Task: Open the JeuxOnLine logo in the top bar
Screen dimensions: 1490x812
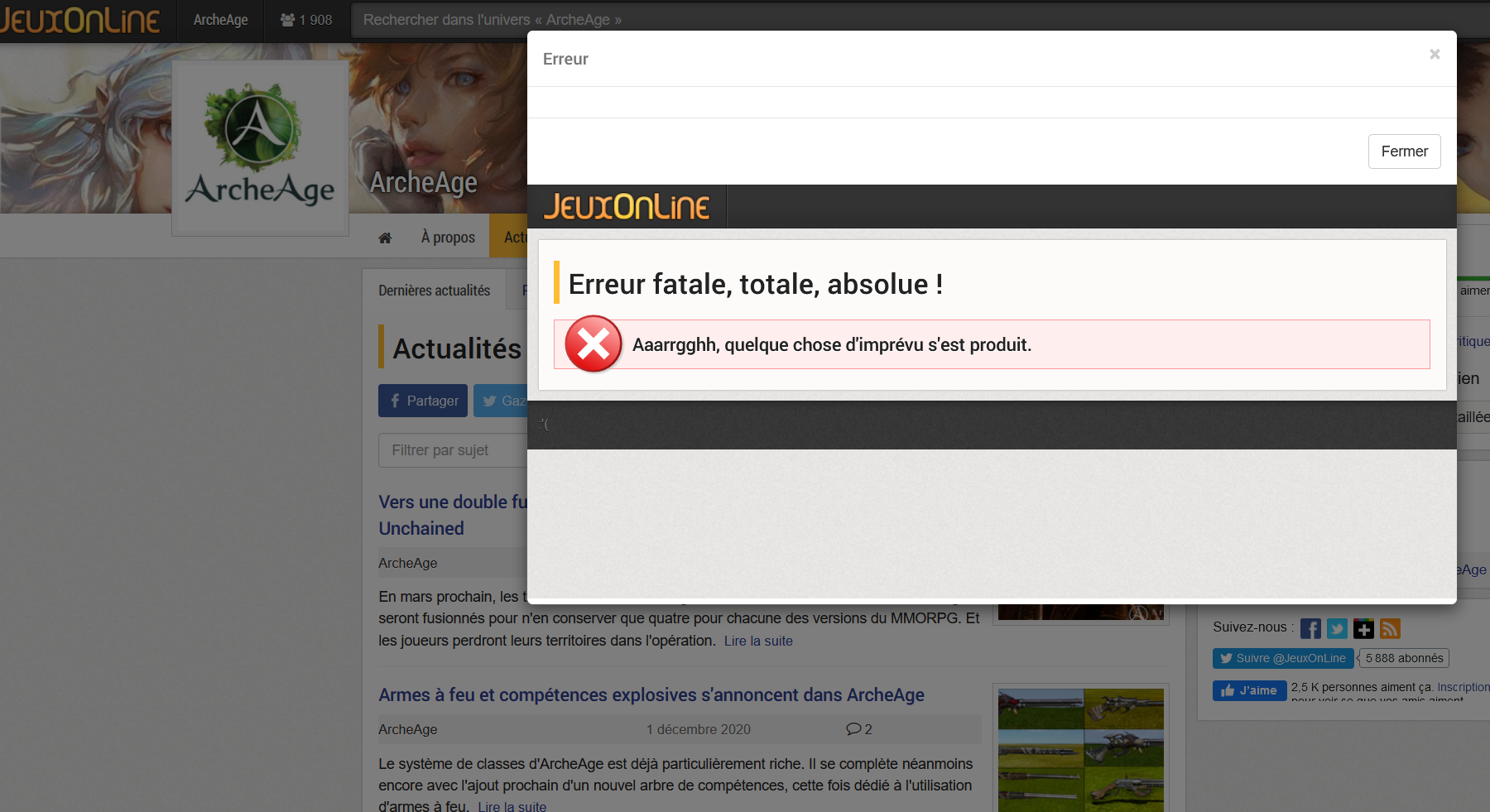Action: (x=80, y=20)
